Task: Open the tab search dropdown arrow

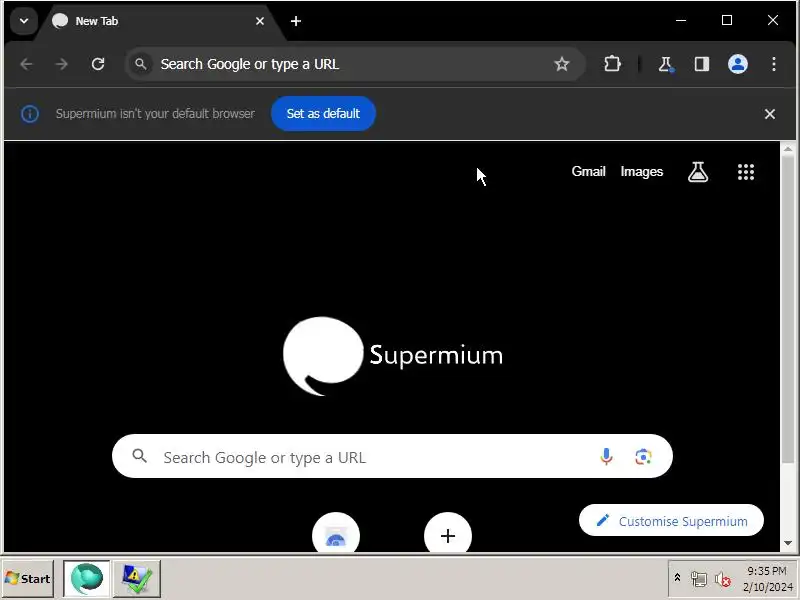Action: pos(23,21)
